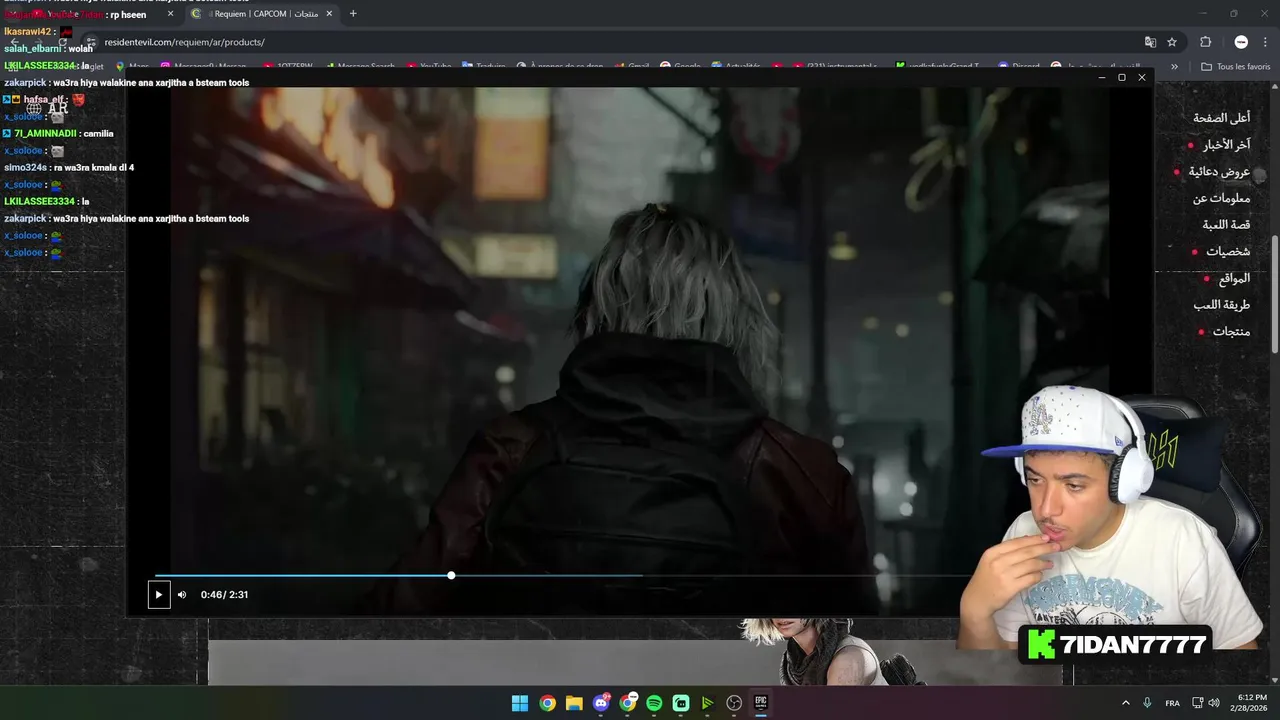The image size is (1280, 720).
Task: Go to 'شخصيات' in the side menu
Action: (x=1228, y=252)
